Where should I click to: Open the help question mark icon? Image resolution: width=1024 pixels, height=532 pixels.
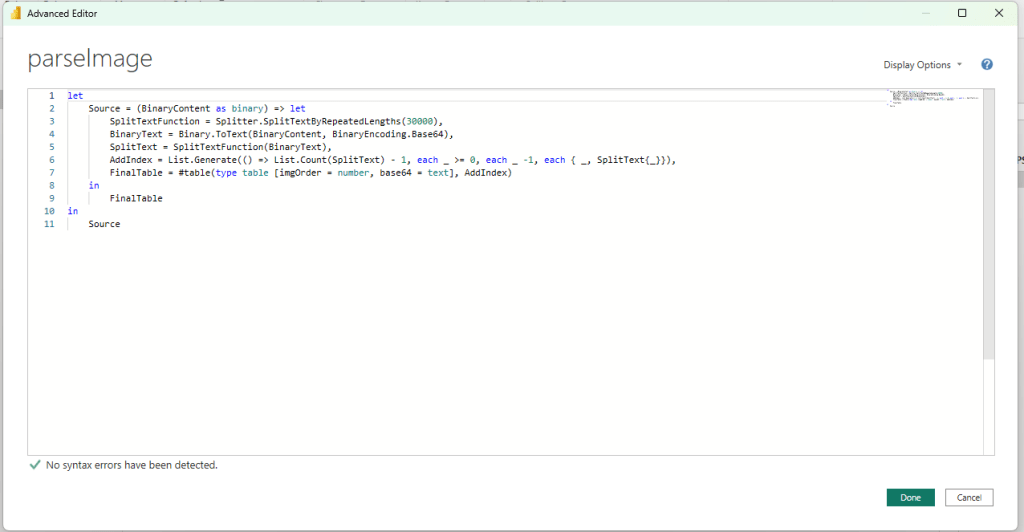click(x=987, y=65)
